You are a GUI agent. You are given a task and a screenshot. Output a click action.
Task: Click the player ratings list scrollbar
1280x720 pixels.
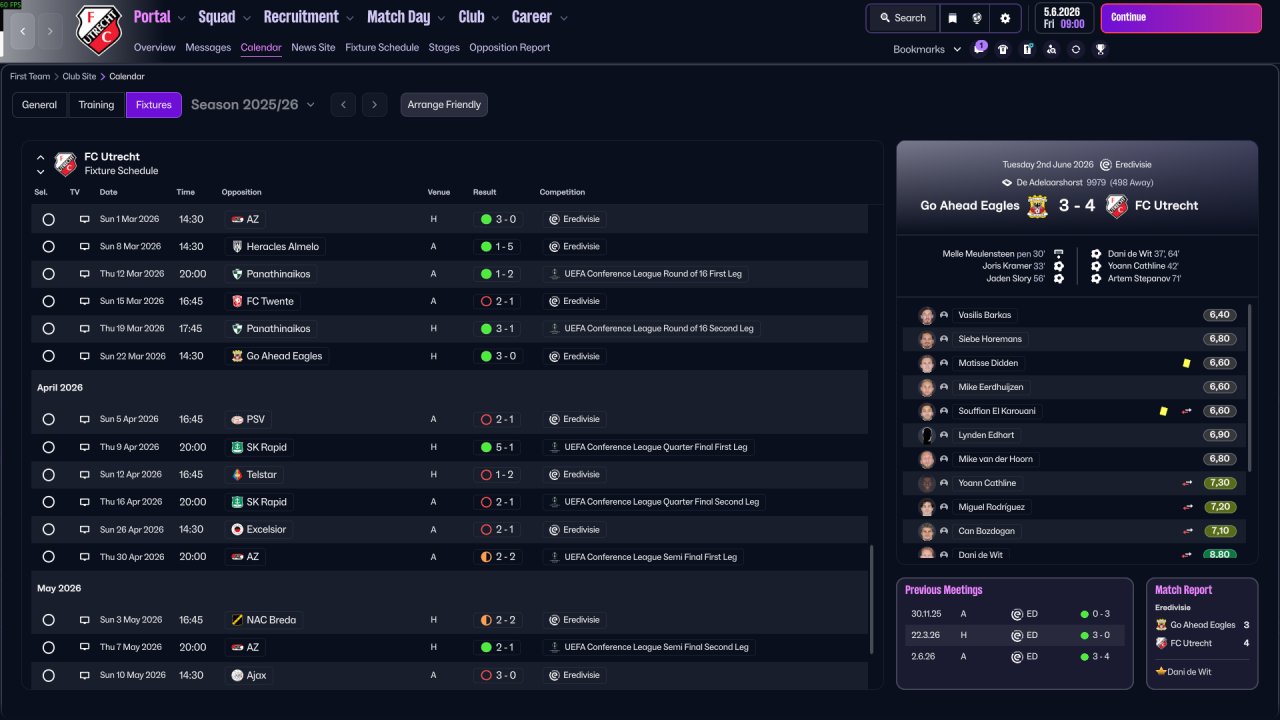(x=1251, y=387)
